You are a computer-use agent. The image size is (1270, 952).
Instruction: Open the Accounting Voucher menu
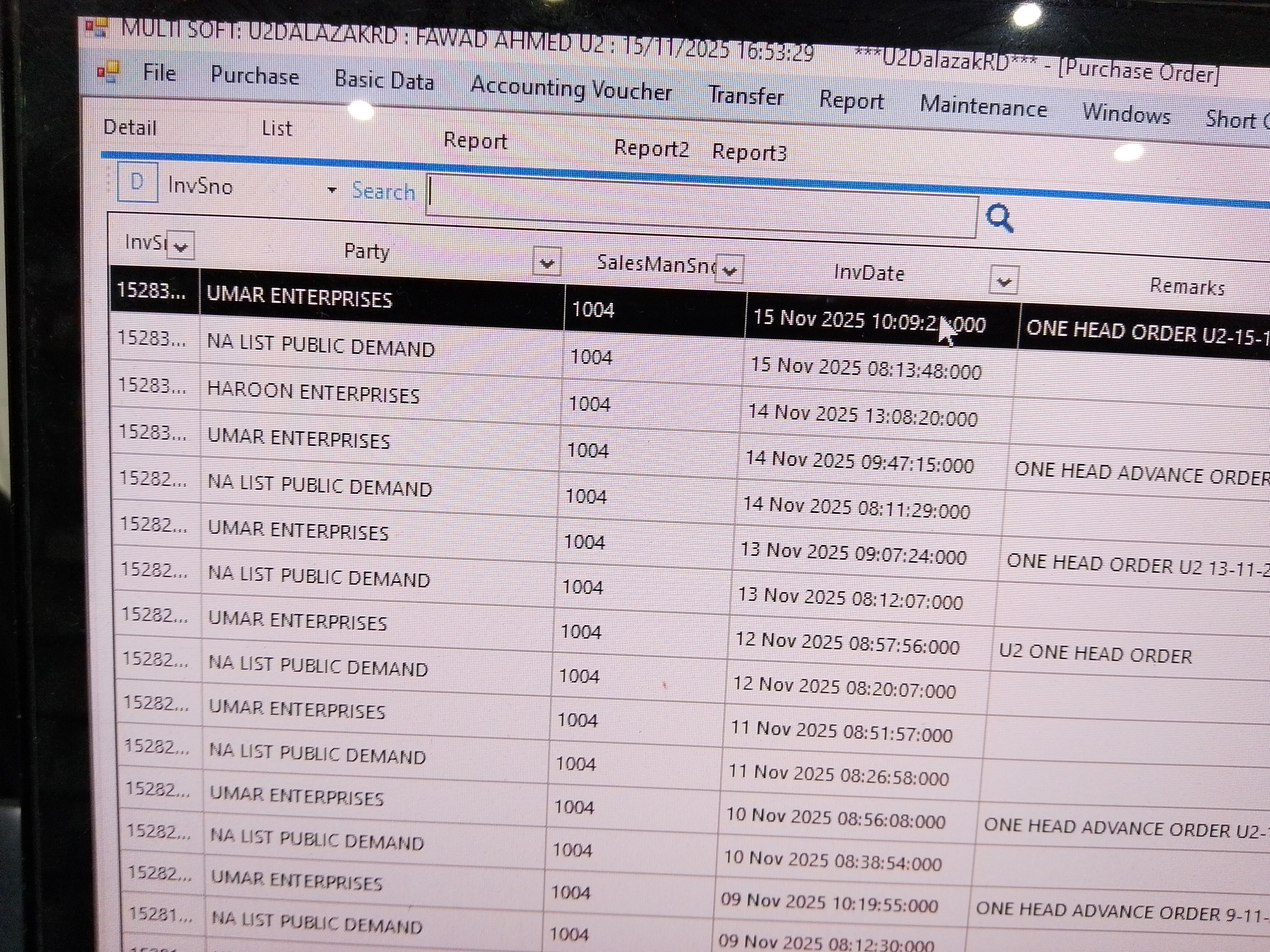pyautogui.click(x=571, y=89)
